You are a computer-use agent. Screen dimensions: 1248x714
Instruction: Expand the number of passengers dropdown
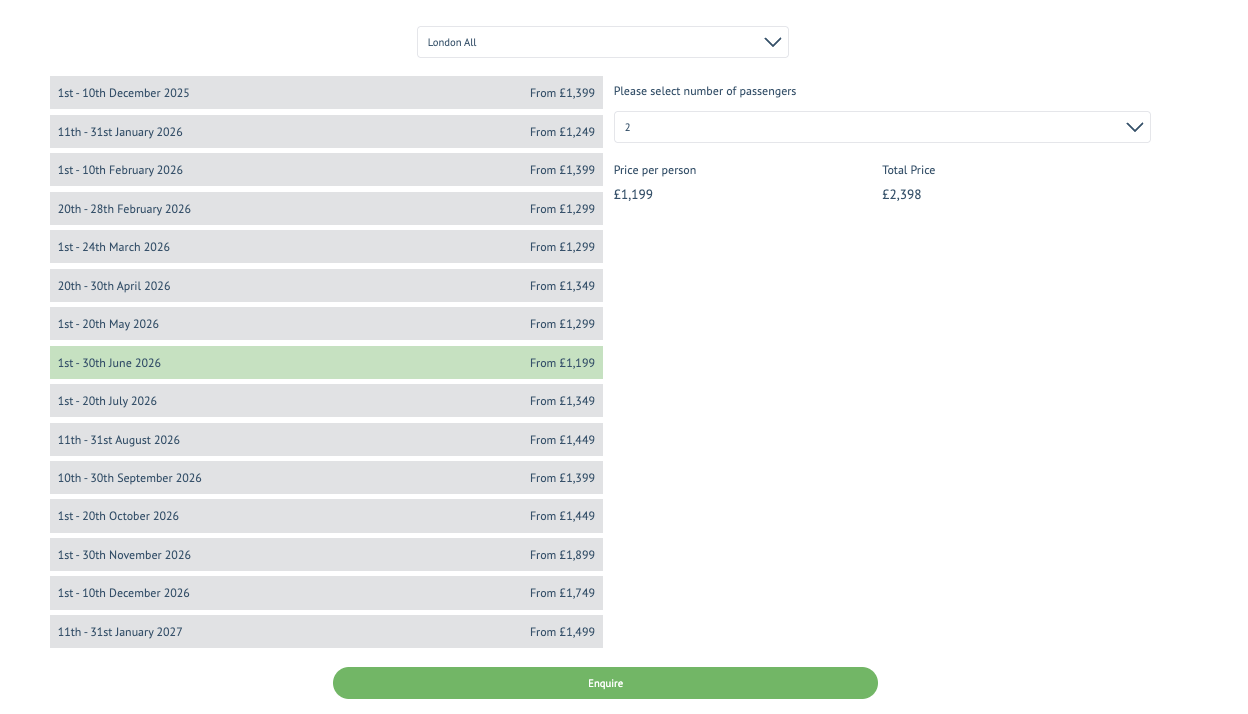point(881,127)
